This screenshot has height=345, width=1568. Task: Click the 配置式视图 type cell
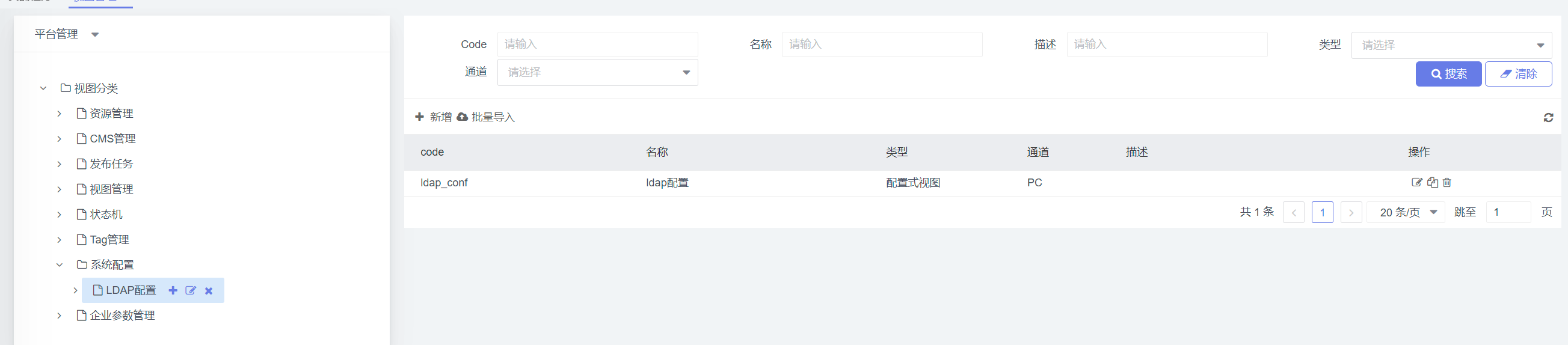[913, 183]
